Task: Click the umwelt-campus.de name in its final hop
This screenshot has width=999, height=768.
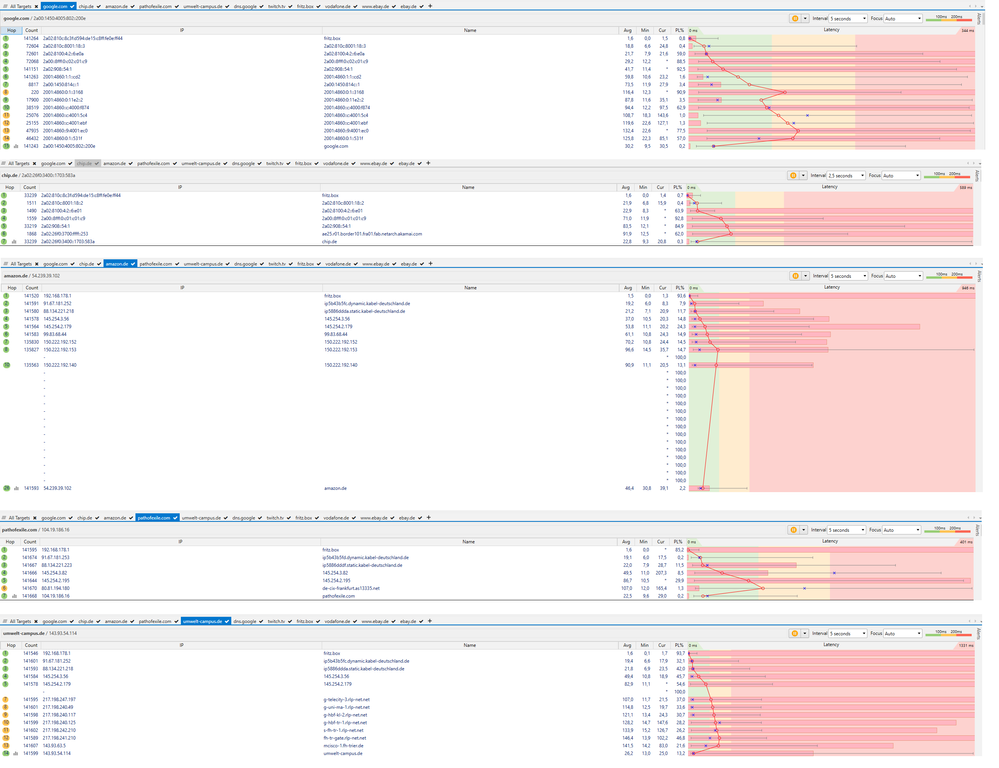Action: (343, 753)
